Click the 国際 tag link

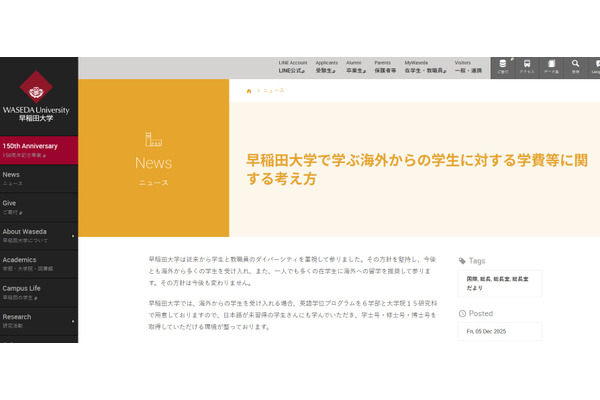472,279
